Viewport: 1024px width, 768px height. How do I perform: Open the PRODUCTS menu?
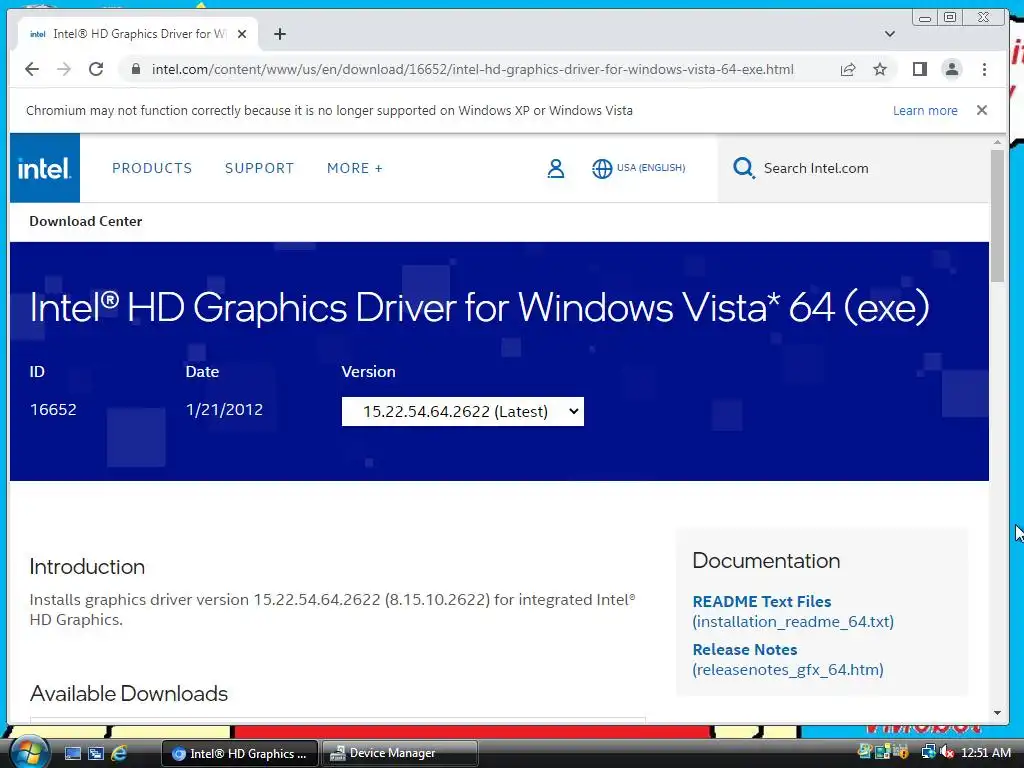152,168
